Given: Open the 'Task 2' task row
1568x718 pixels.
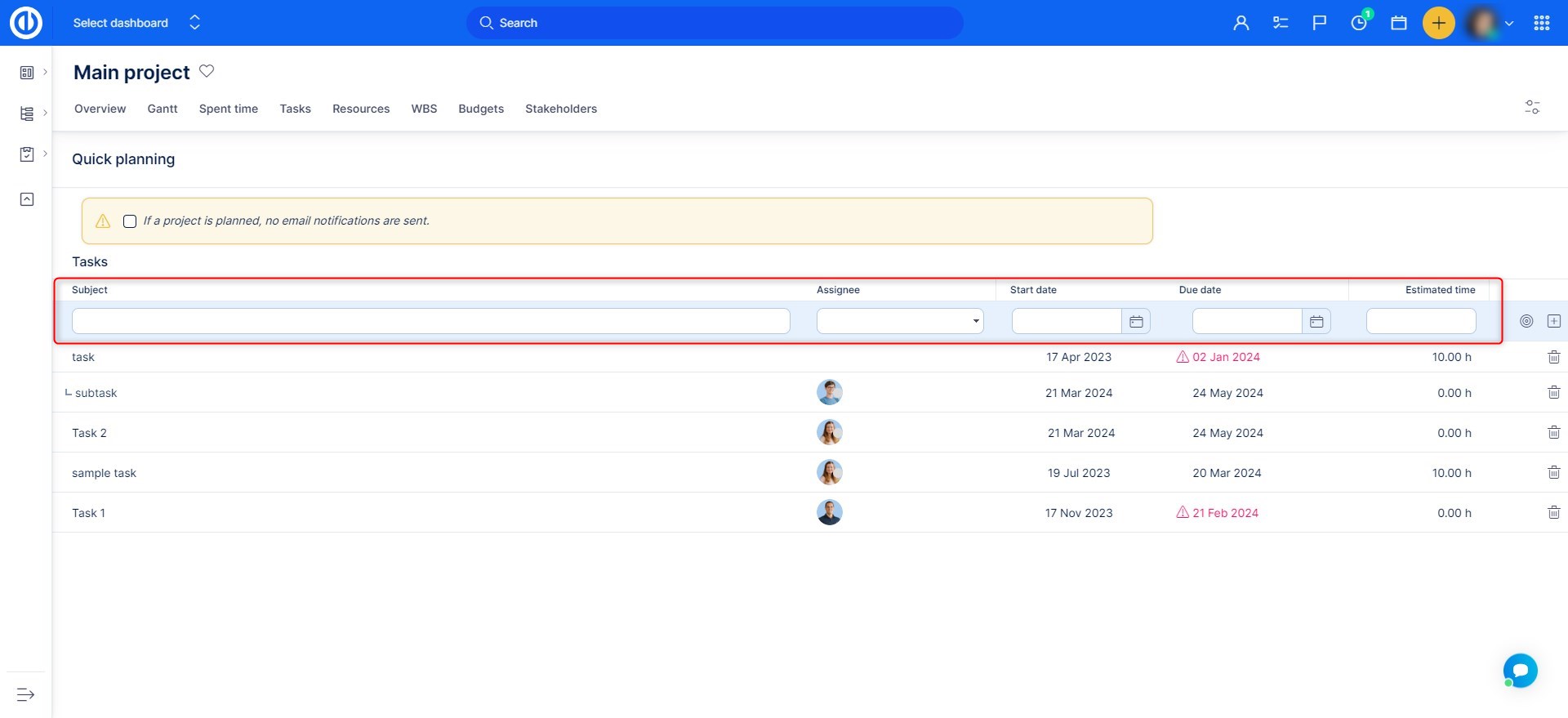Looking at the screenshot, I should pyautogui.click(x=89, y=433).
